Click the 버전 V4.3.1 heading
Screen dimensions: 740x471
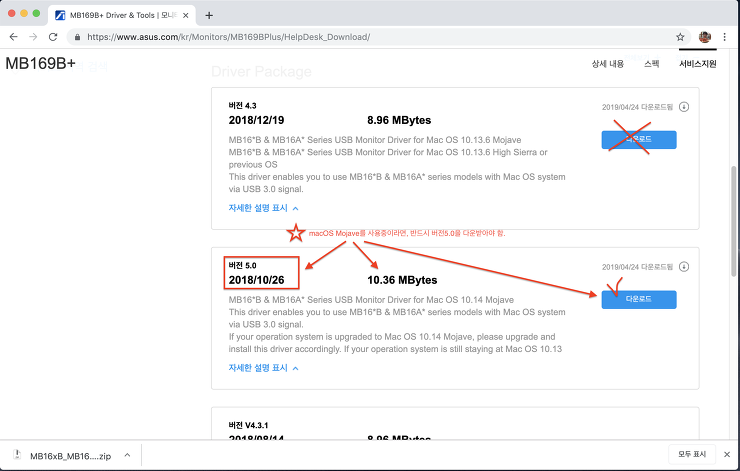248,425
